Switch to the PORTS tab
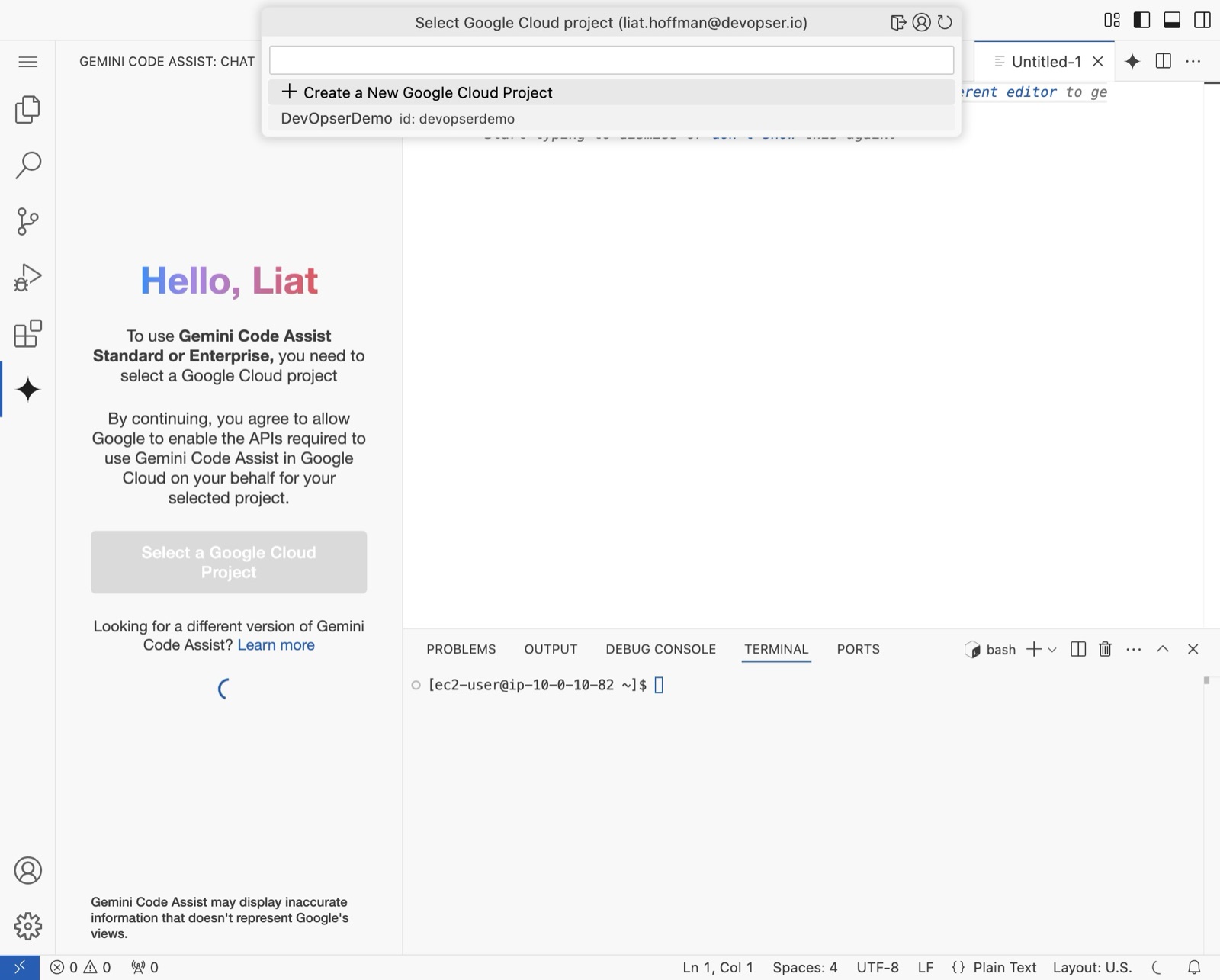Screen dimensions: 1220x980 pos(859,649)
